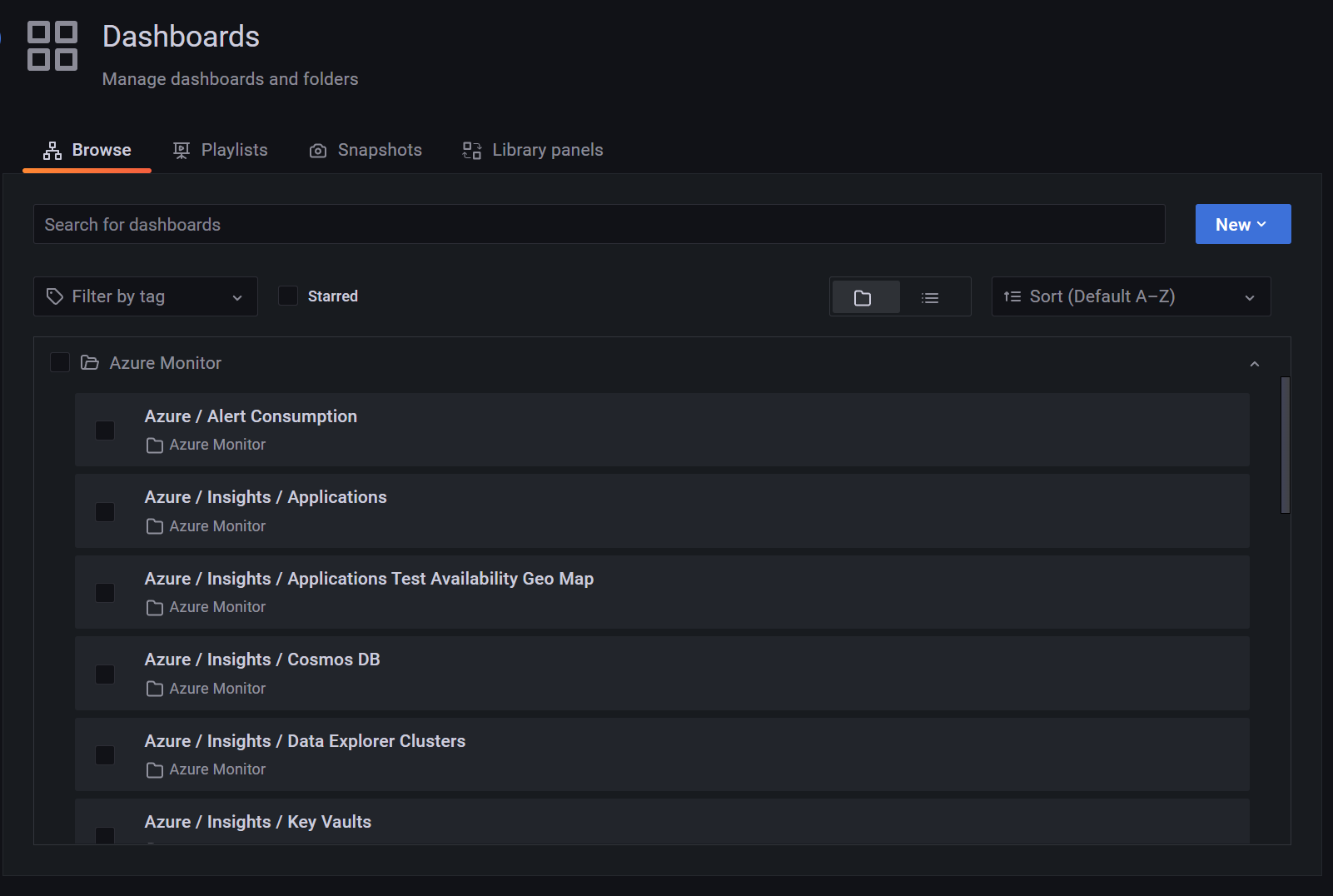1333x896 pixels.
Task: Click the open folder icon beside Azure Monitor
Action: [x=89, y=363]
